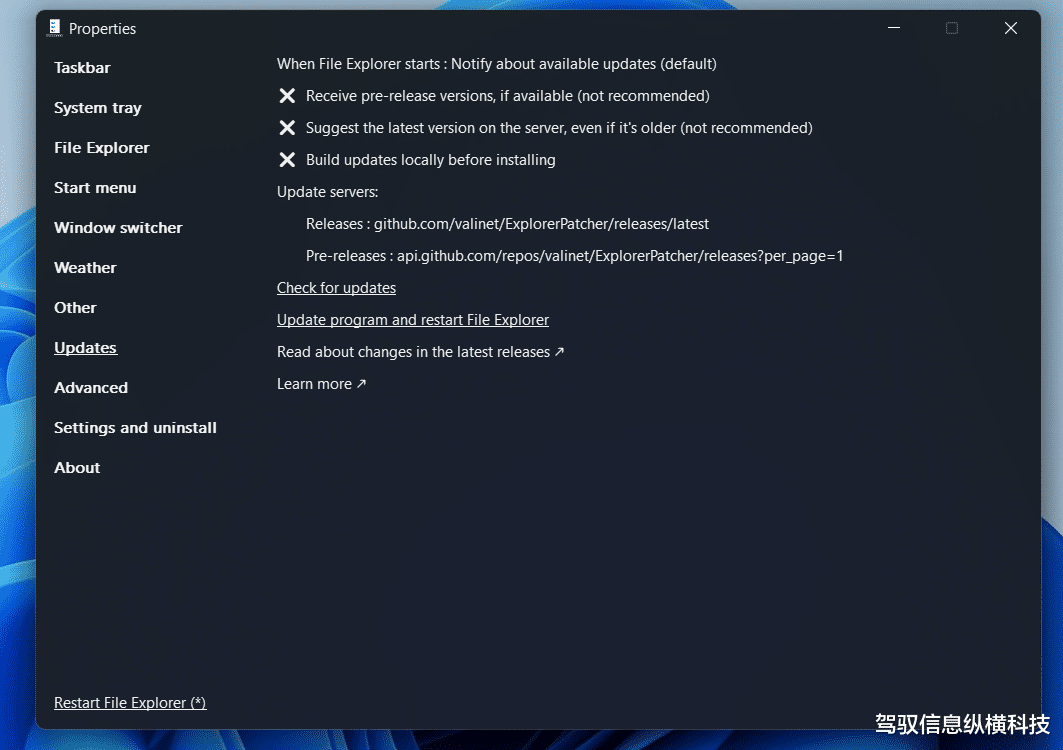Open the Taskbar settings section
Screen dimensions: 1063x750
point(82,68)
